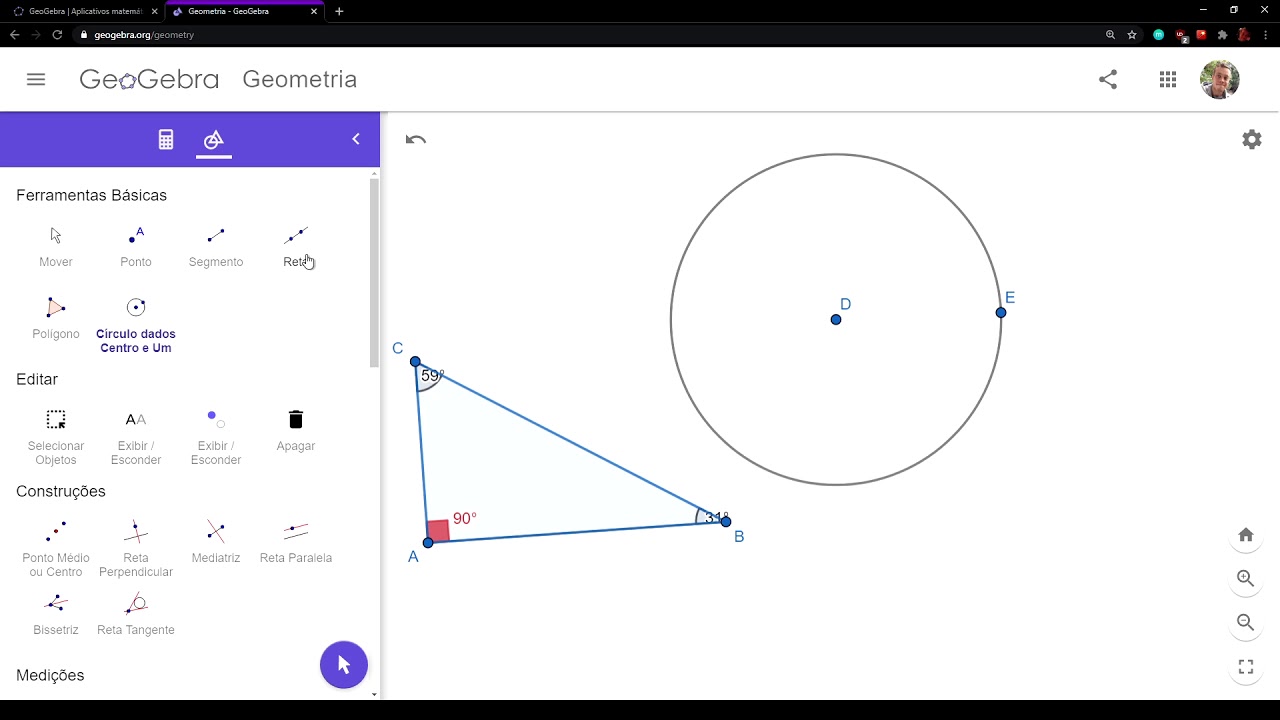
Task: Select the Polígono tool
Action: (x=56, y=318)
